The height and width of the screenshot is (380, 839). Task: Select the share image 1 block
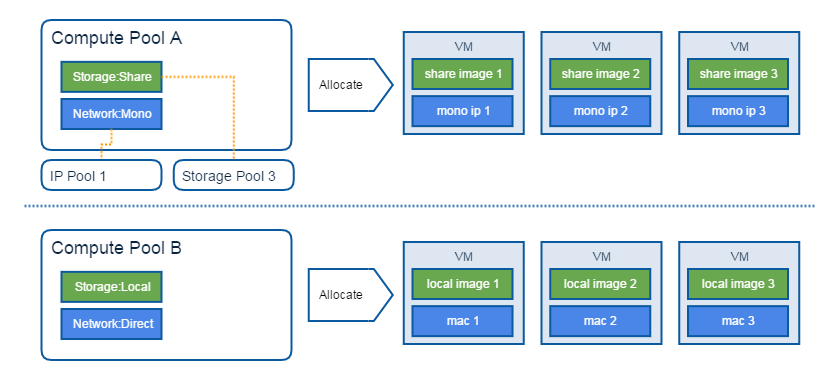[x=463, y=74]
